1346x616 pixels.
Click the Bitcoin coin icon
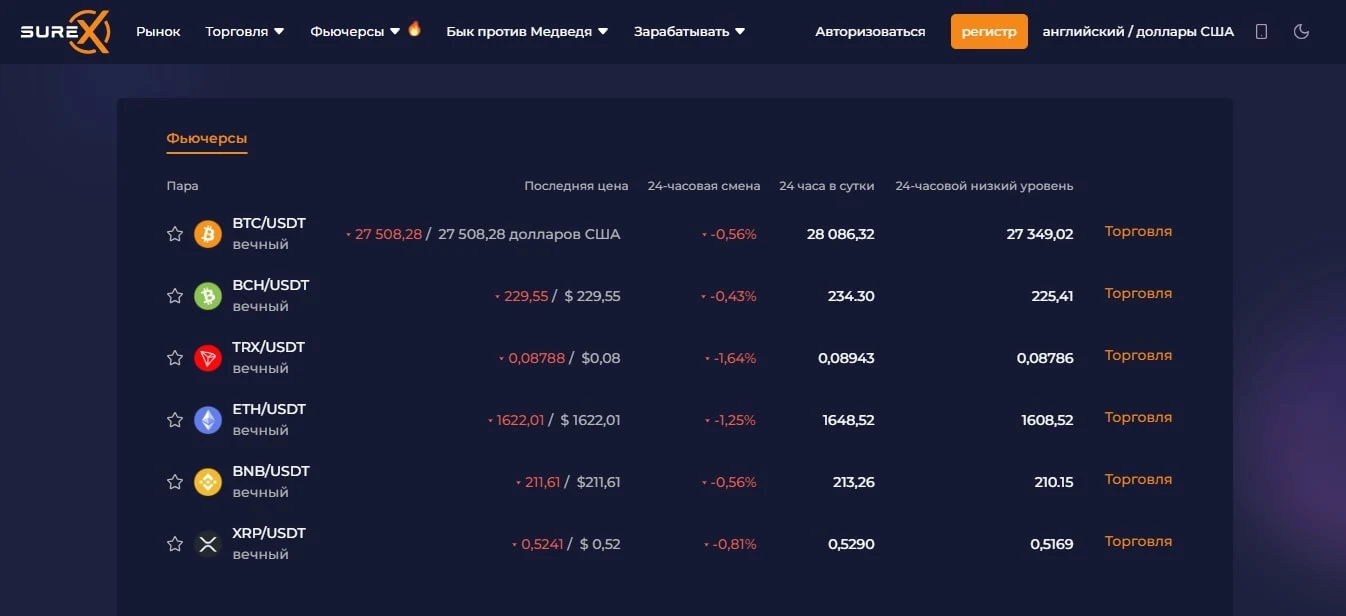tap(208, 234)
